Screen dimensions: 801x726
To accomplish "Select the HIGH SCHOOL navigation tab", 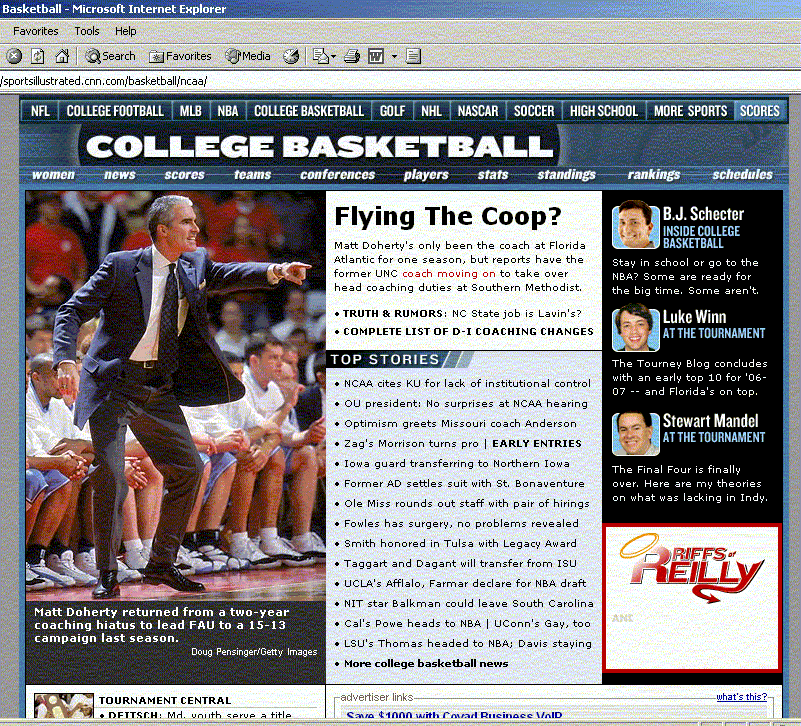I will tap(604, 111).
